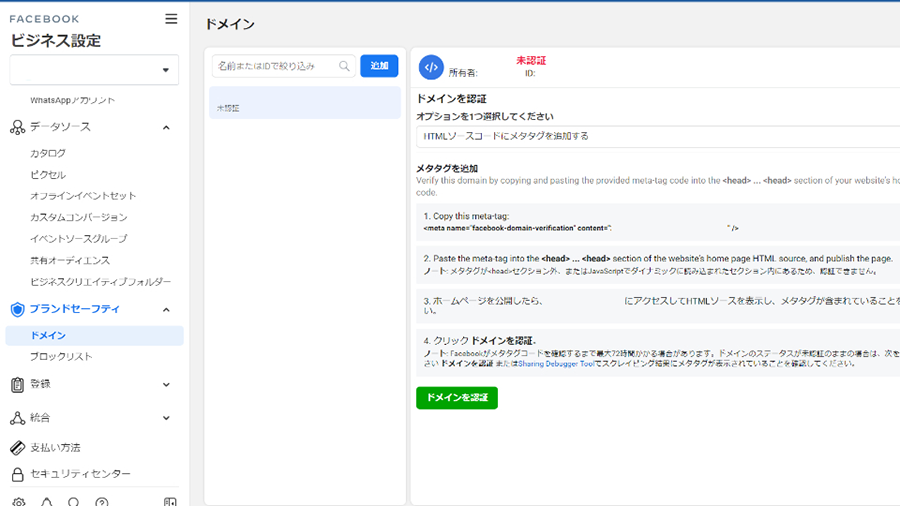Click the 統合 connection icon
The image size is (900, 506).
(x=17, y=418)
